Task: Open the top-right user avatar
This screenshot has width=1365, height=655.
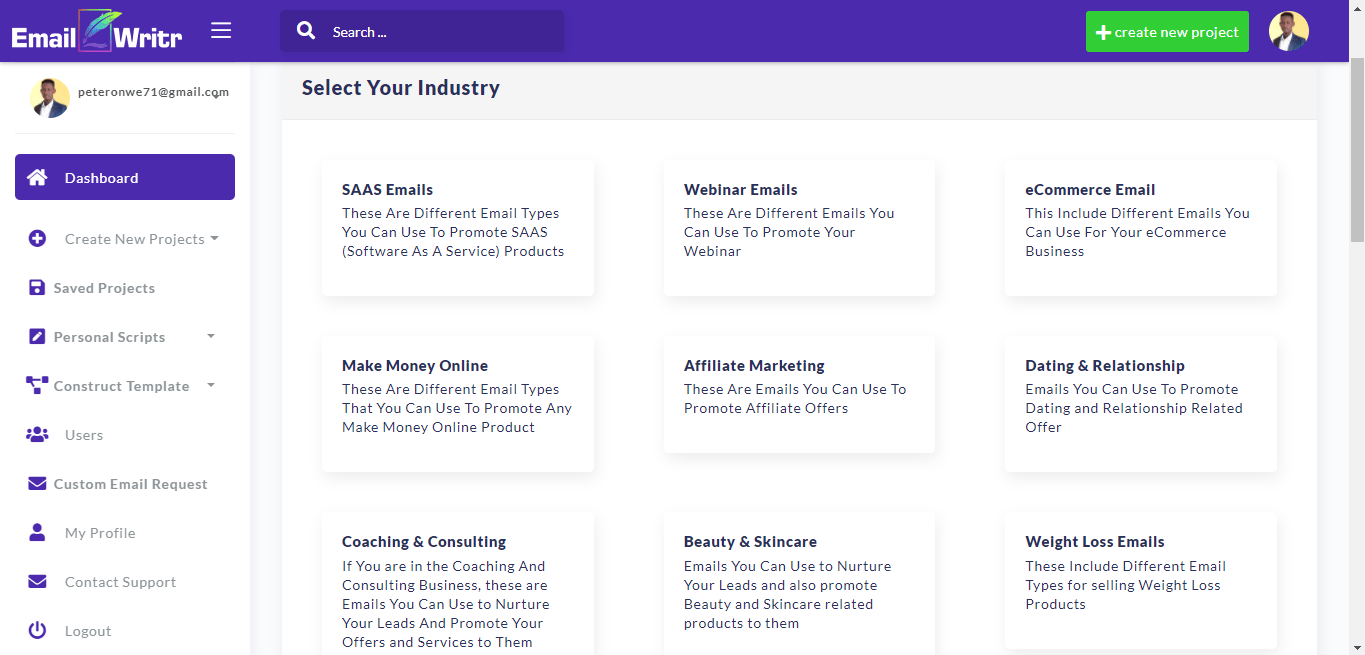Action: pyautogui.click(x=1289, y=32)
